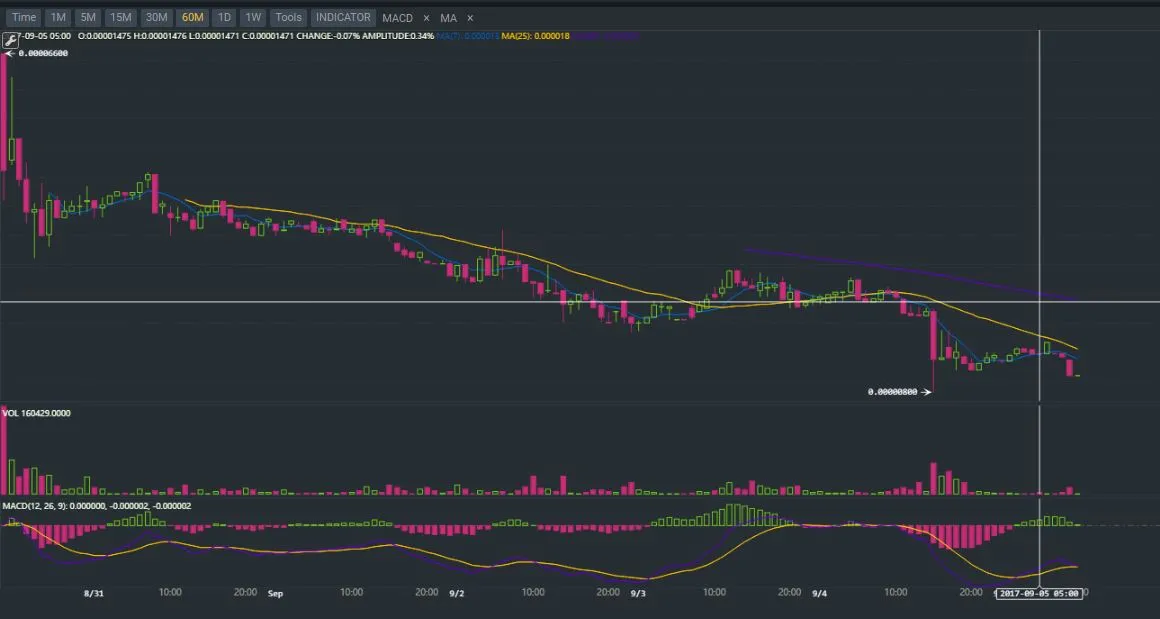Image resolution: width=1160 pixels, height=619 pixels.
Task: Open the INDICATOR menu
Action: click(x=343, y=17)
